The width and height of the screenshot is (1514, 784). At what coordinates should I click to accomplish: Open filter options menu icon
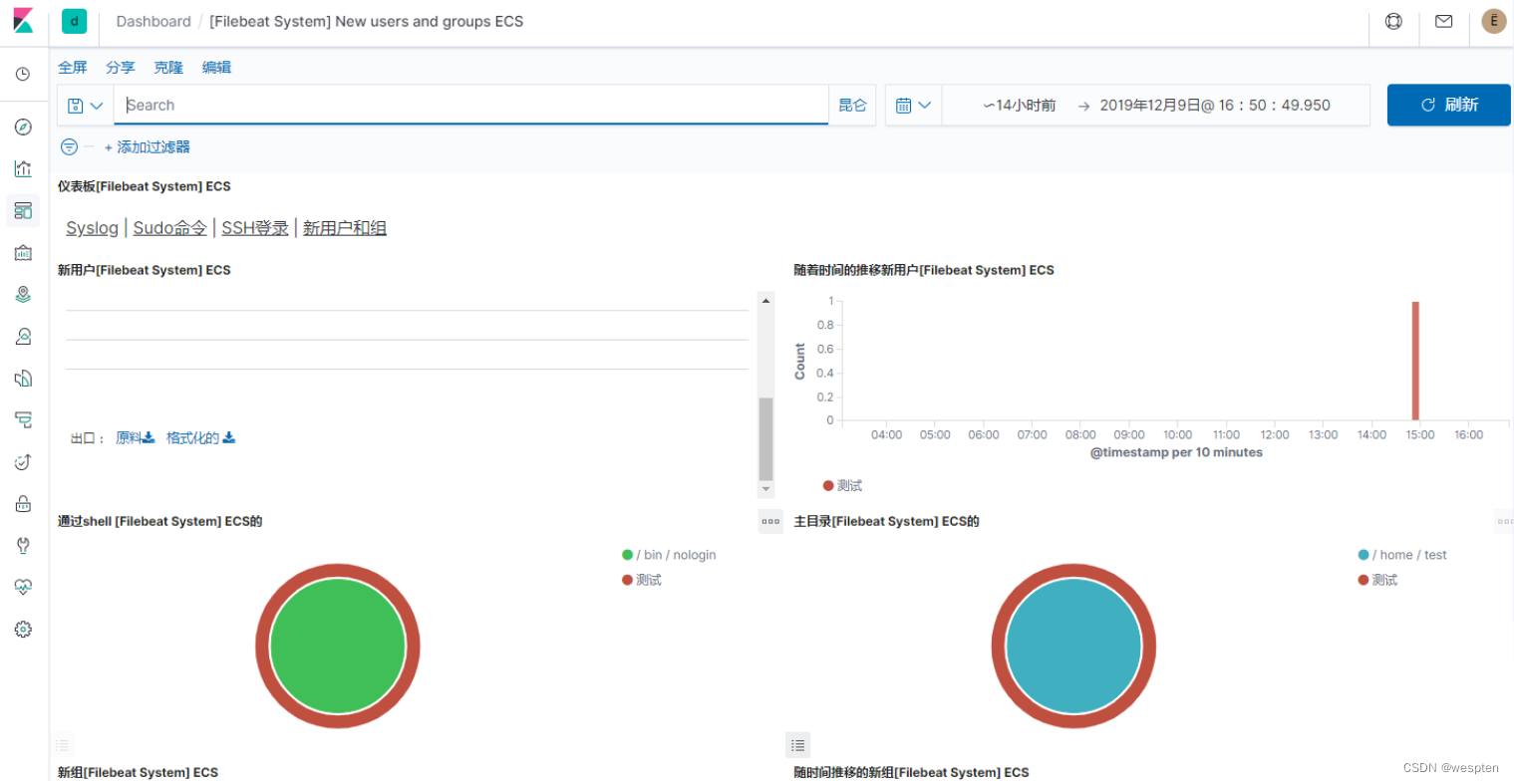[x=69, y=146]
